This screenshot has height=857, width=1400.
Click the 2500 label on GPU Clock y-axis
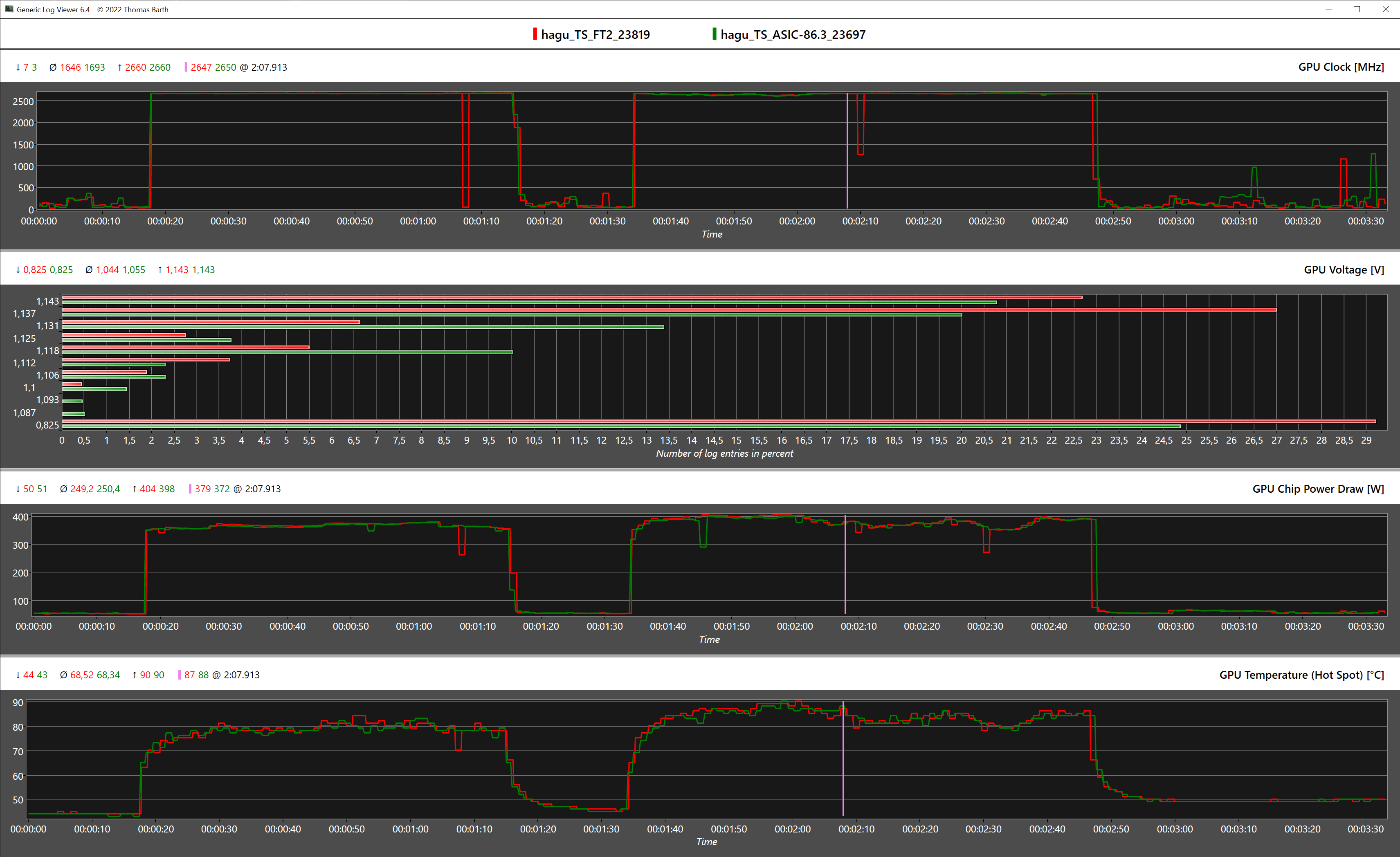coord(23,102)
